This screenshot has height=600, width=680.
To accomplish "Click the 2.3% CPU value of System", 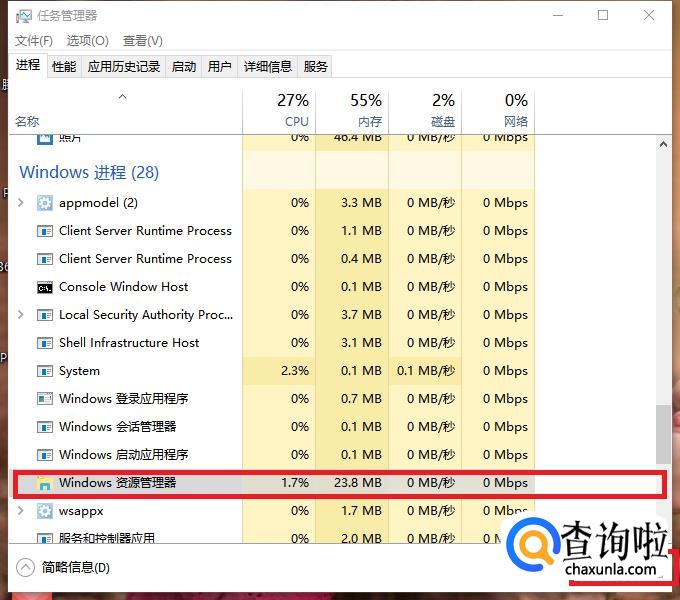I will click(295, 371).
